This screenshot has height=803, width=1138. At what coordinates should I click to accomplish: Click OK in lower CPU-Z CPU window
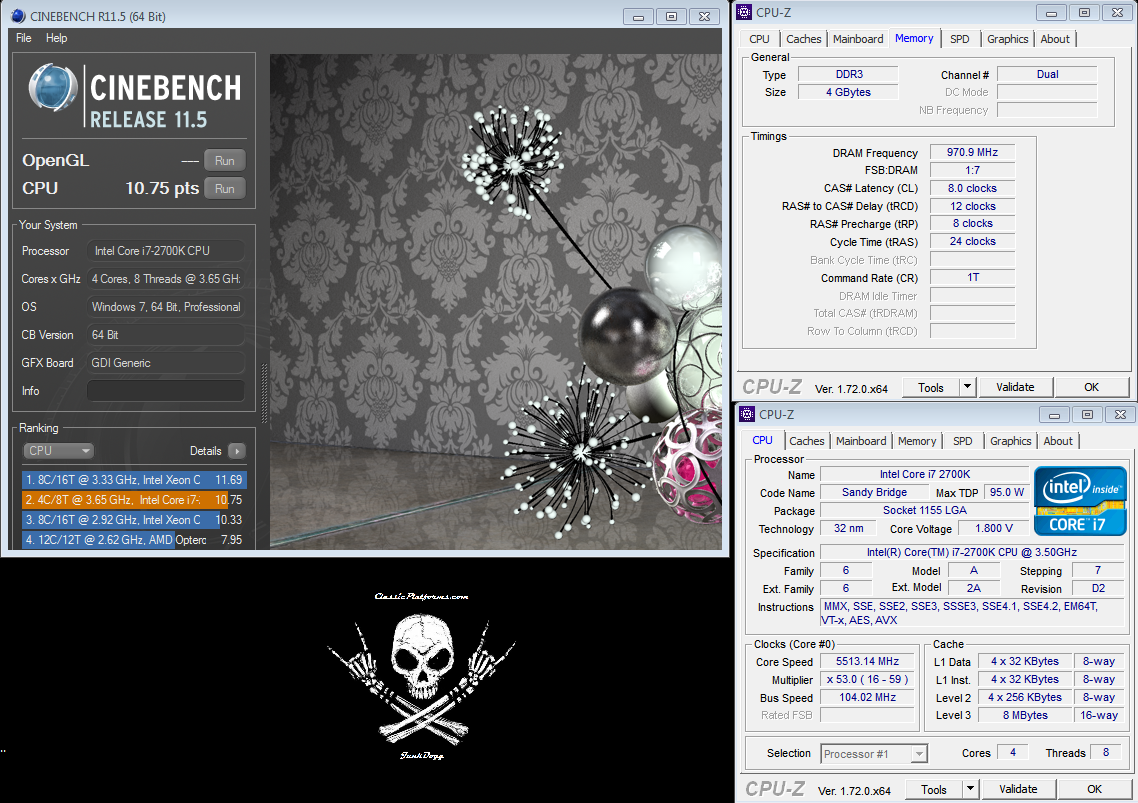coord(1094,789)
